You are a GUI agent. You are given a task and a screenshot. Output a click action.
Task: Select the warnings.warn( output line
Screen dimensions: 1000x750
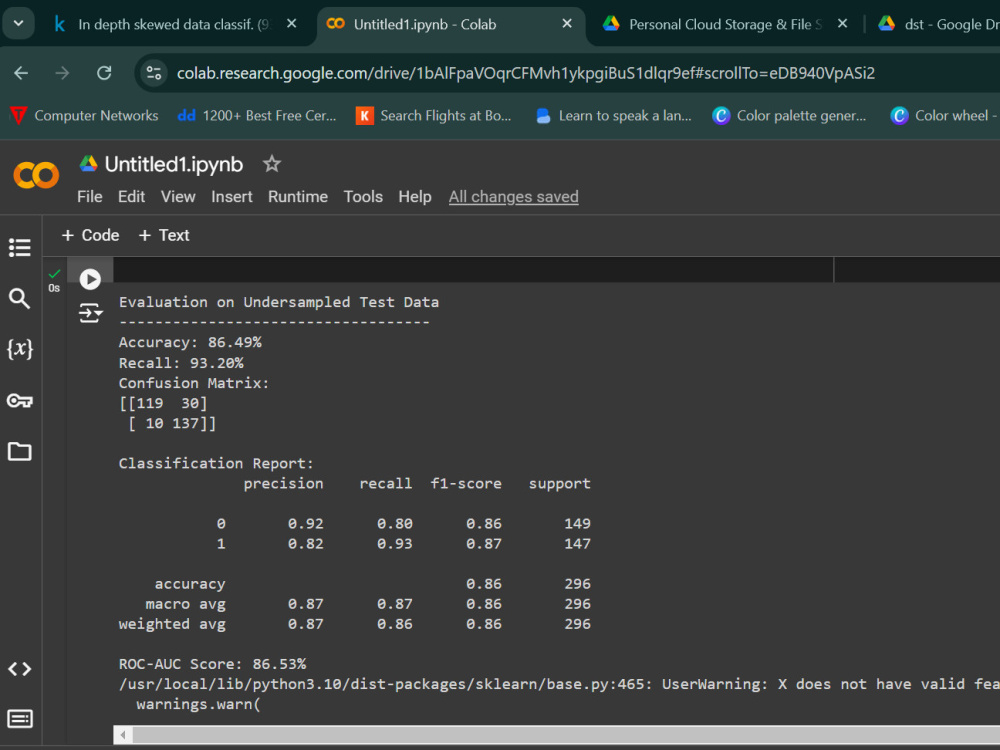click(199, 704)
